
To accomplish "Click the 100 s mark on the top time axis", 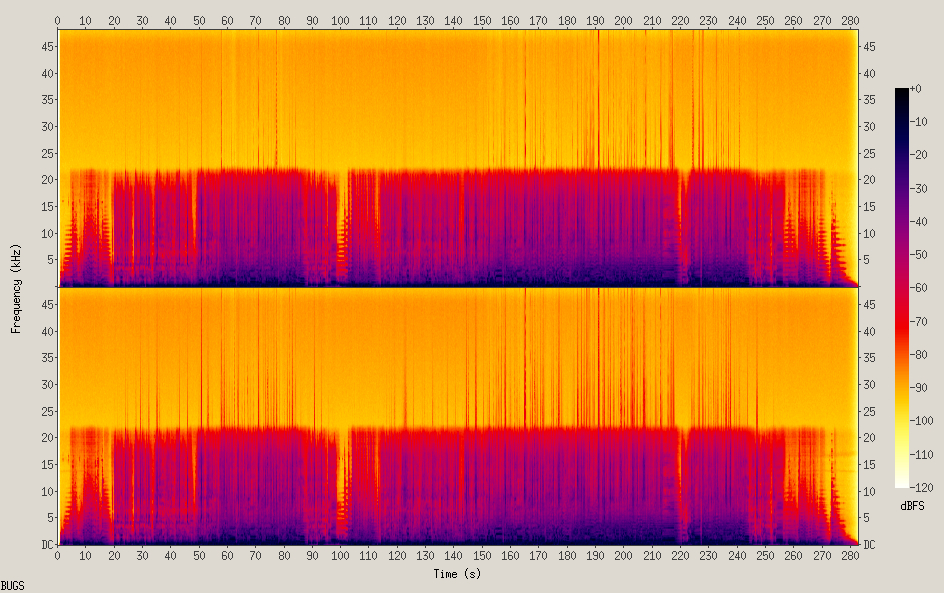I will click(x=340, y=20).
